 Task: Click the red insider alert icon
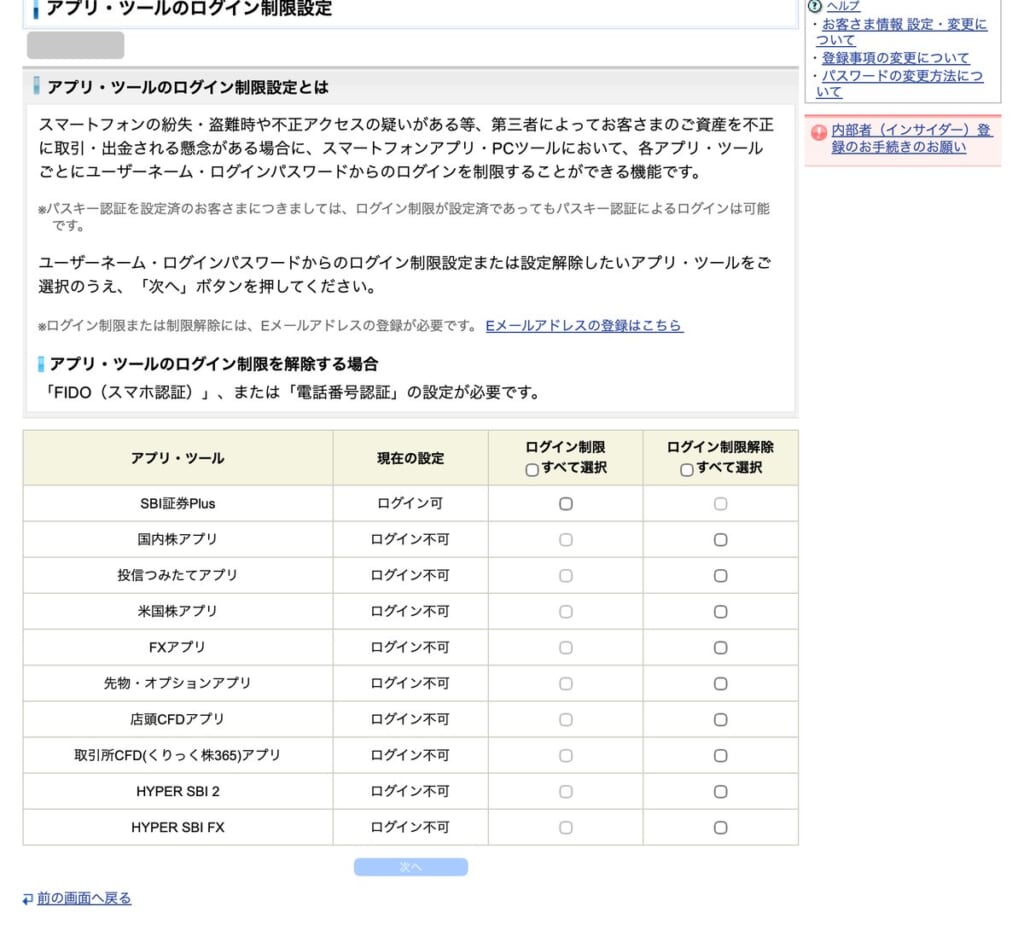818,133
